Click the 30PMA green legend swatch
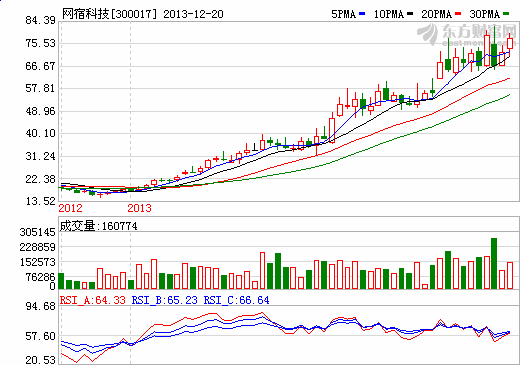This screenshot has height=365, width=520. point(506,14)
